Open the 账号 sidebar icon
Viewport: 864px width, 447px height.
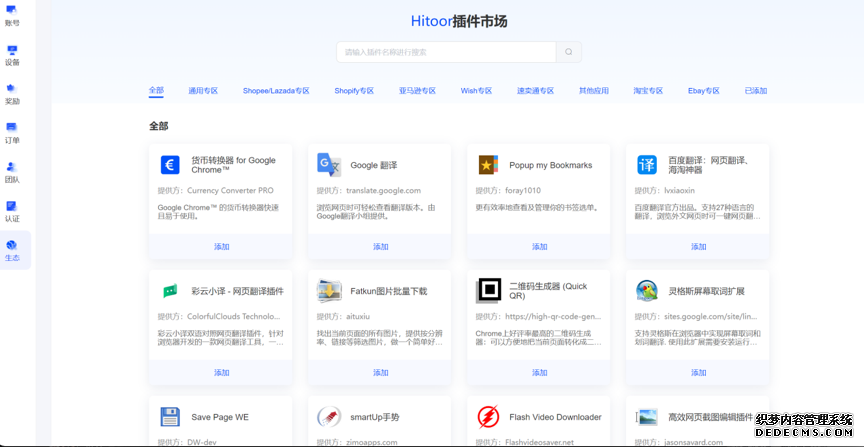click(12, 9)
